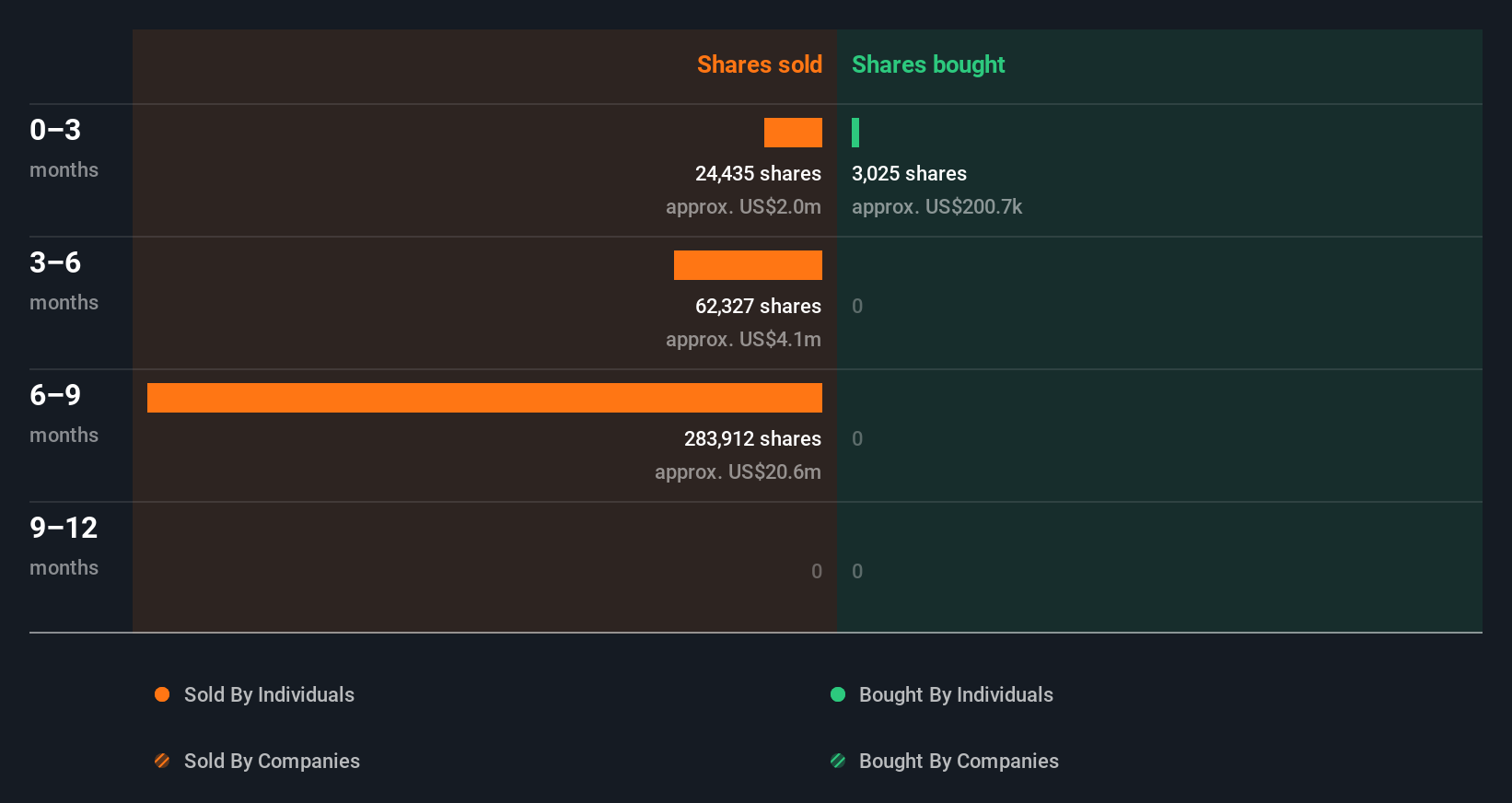Screen dimensions: 1512x803
Task: Click the approx. US$4.1m label
Action: [x=743, y=339]
